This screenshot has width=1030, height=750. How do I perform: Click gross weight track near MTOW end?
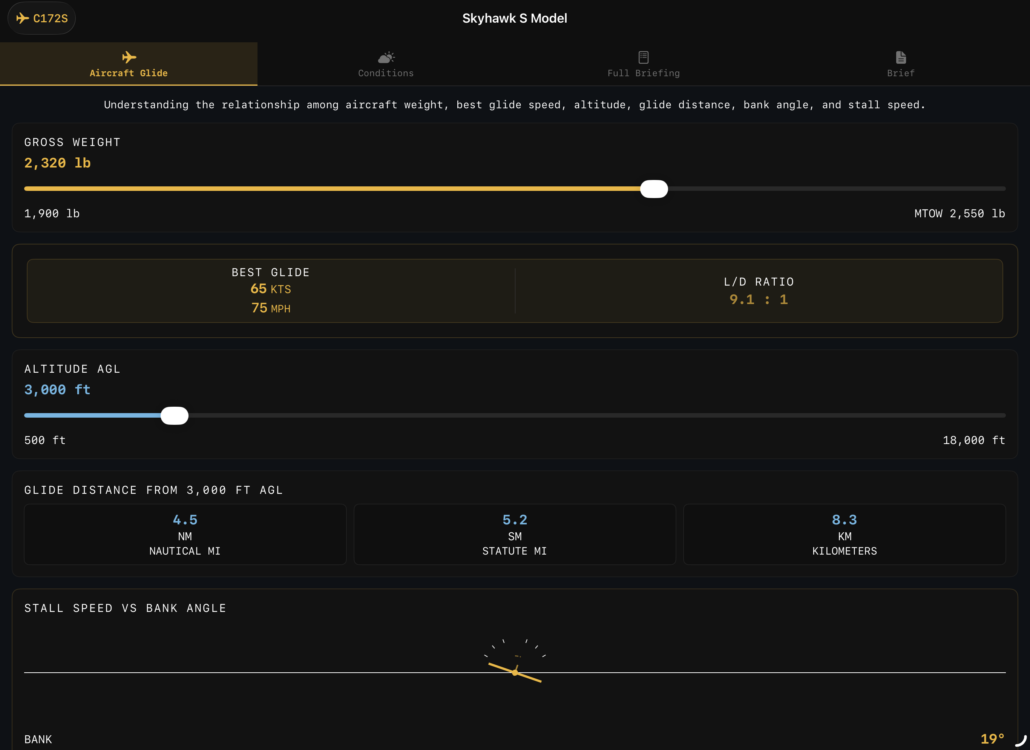(x=985, y=189)
